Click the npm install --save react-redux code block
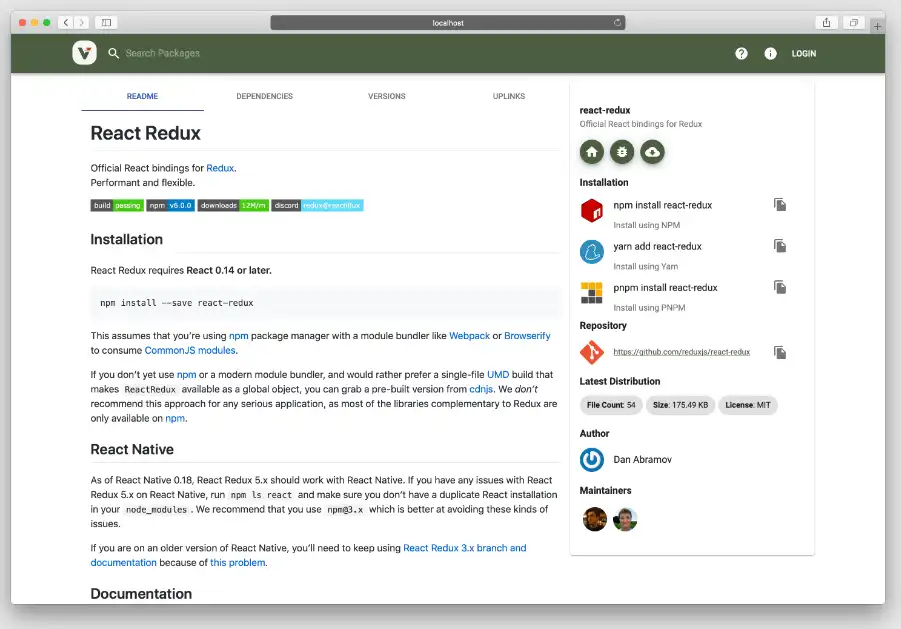 tap(325, 303)
